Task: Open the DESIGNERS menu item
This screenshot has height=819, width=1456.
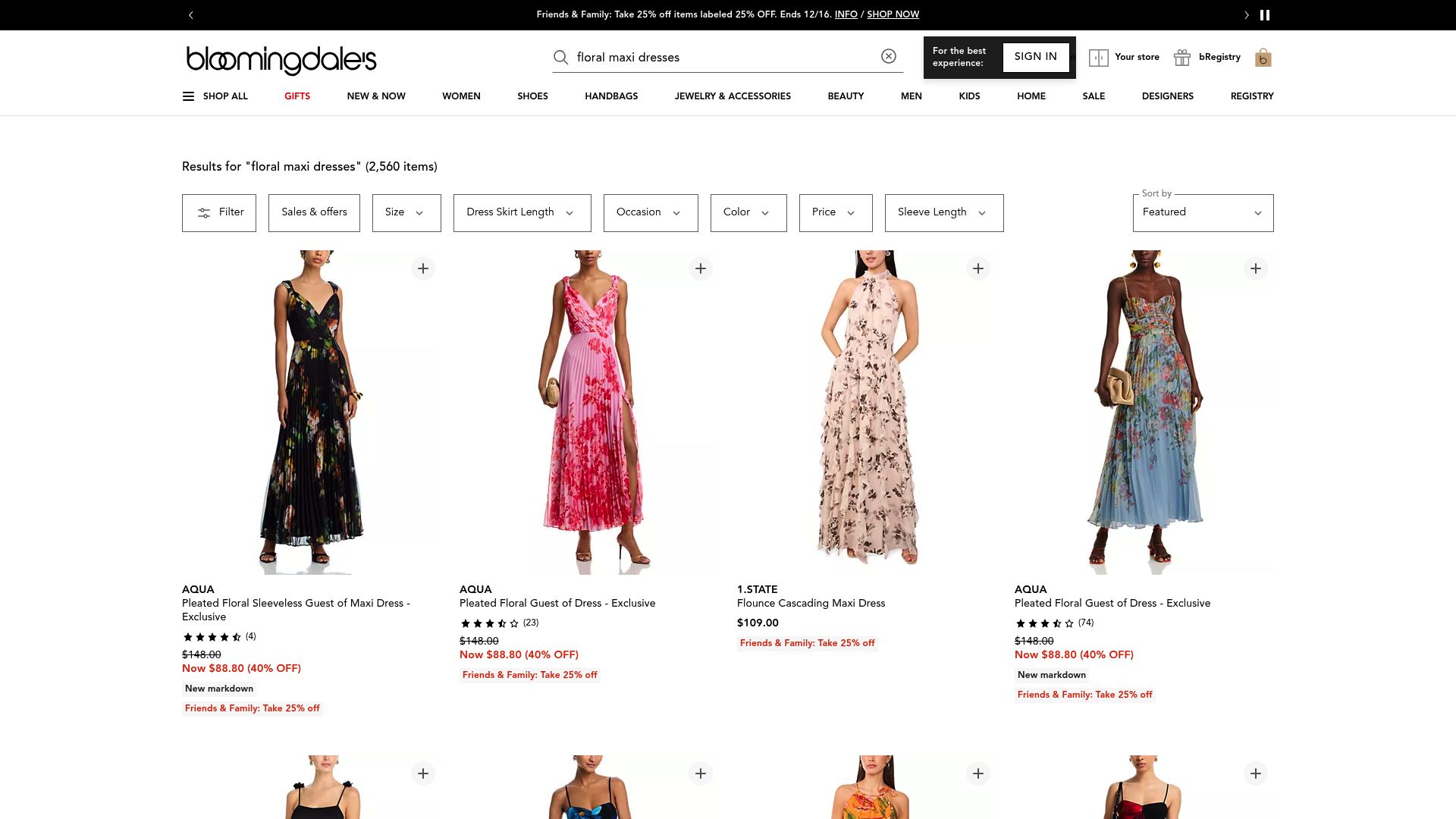Action: [x=1167, y=96]
